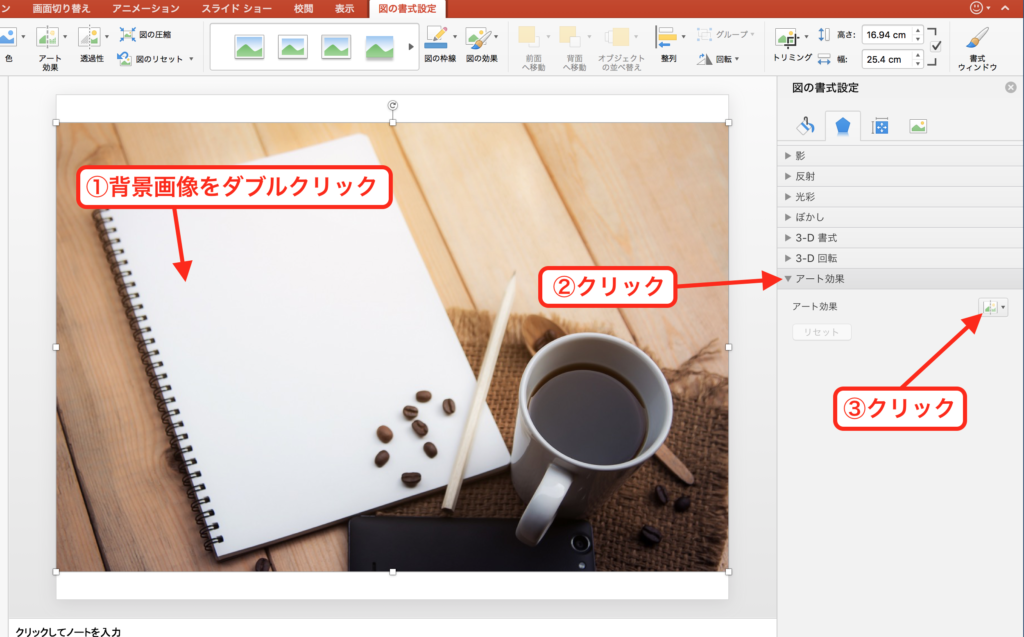Expand picture styles gallery arrow
Image resolution: width=1024 pixels, height=637 pixels.
tap(411, 47)
